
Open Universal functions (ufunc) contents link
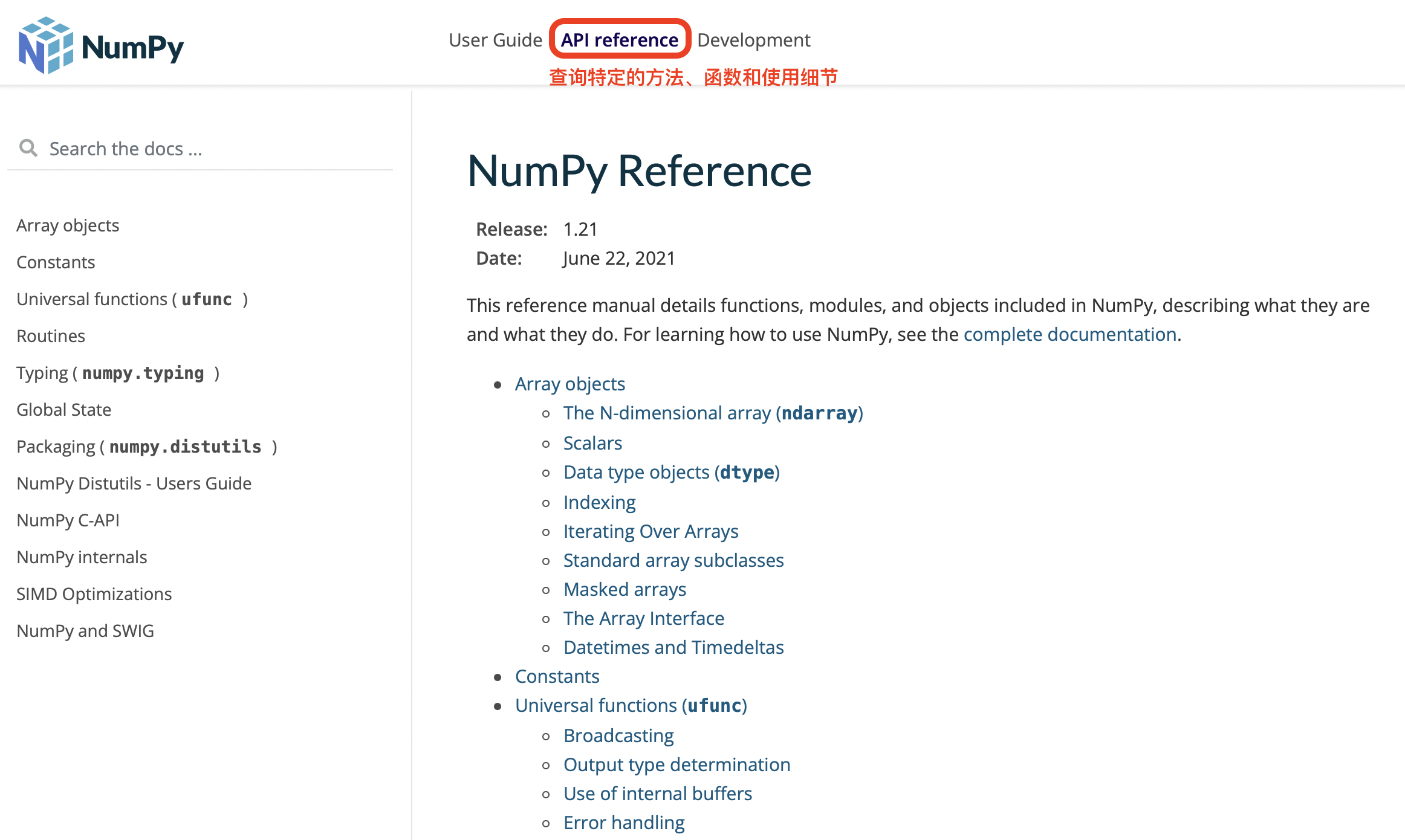click(631, 705)
